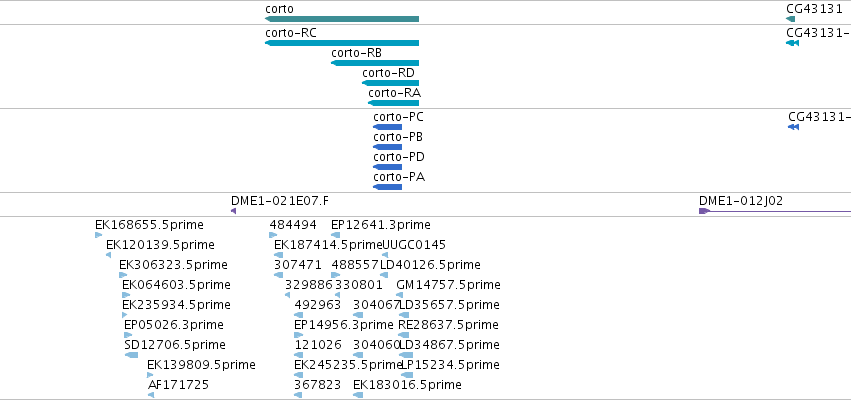The image size is (851, 400).
Task: Click the 484494 EST arrow
Action: pos(273,235)
